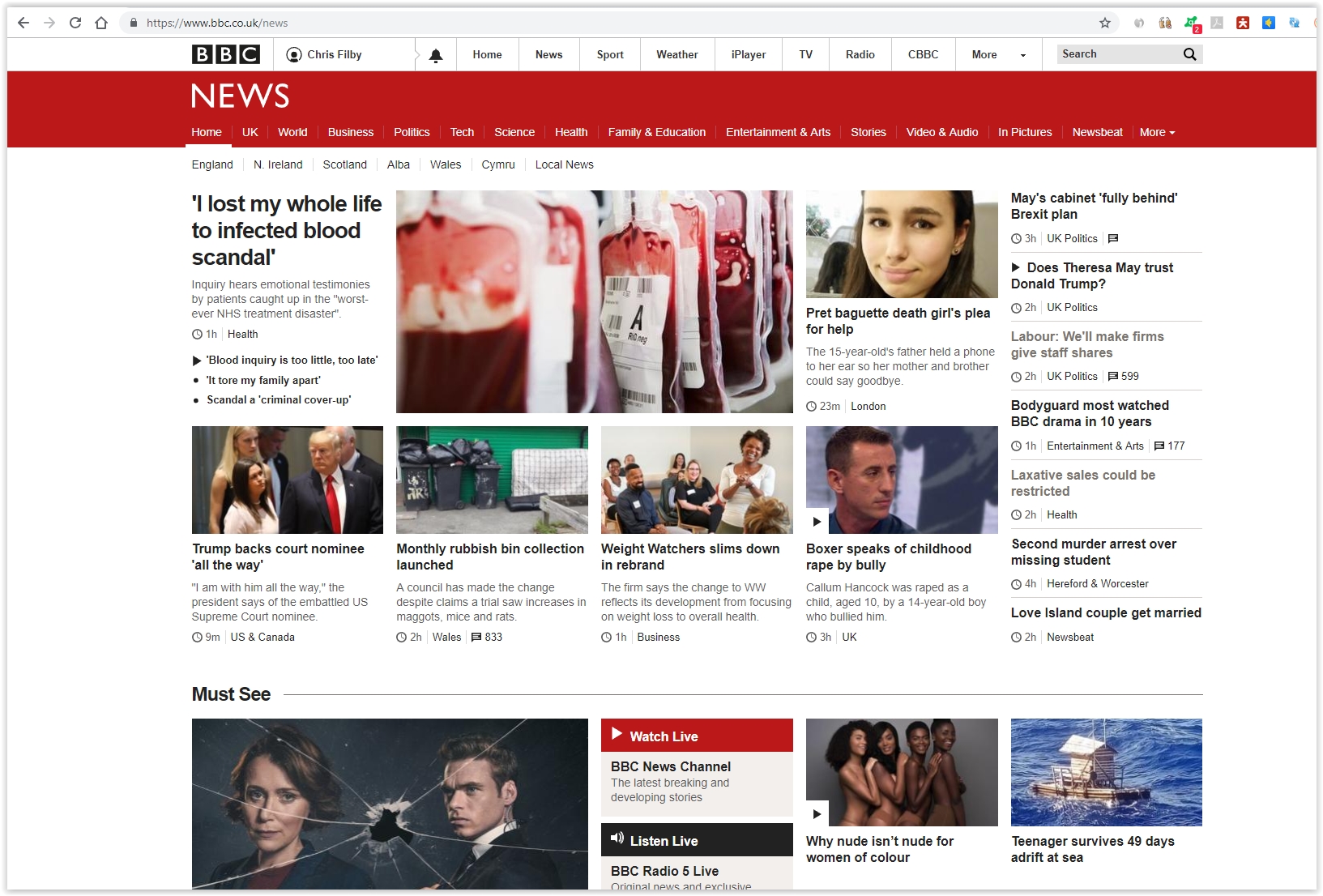Click the browser address bar URL
This screenshot has width=1323, height=896.
[x=217, y=23]
